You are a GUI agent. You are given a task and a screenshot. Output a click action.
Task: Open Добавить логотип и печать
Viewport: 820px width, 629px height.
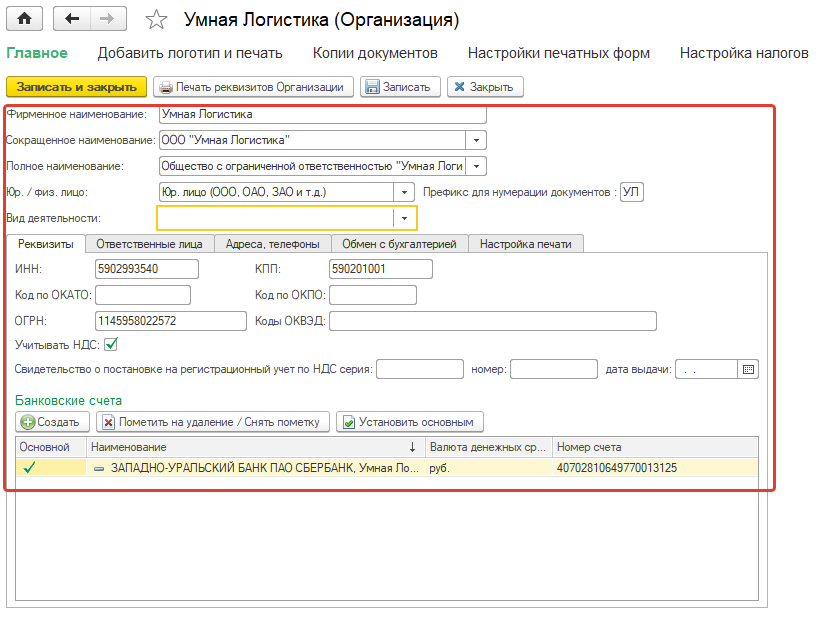coord(190,53)
